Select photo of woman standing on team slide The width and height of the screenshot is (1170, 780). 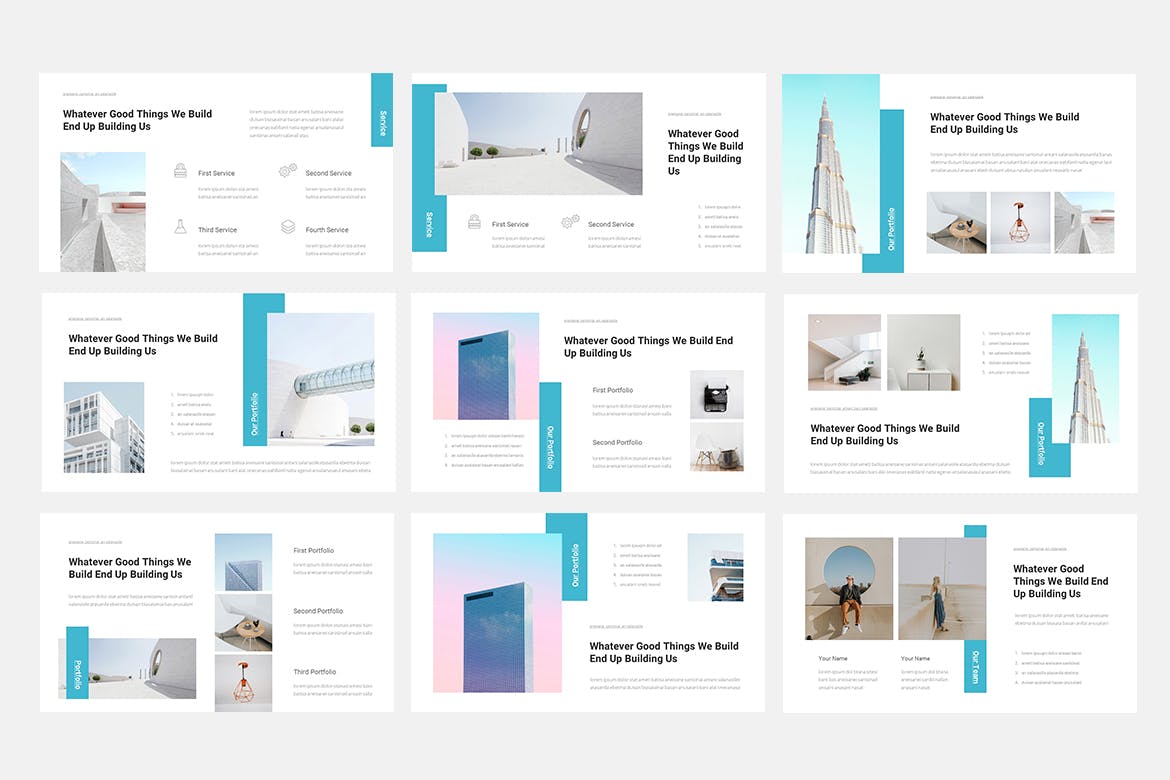941,589
